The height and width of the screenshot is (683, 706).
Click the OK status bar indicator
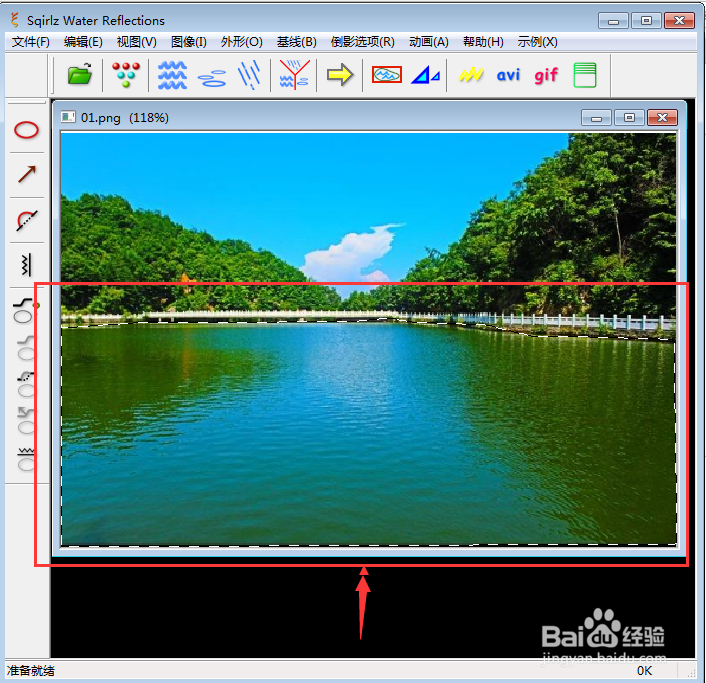[644, 671]
